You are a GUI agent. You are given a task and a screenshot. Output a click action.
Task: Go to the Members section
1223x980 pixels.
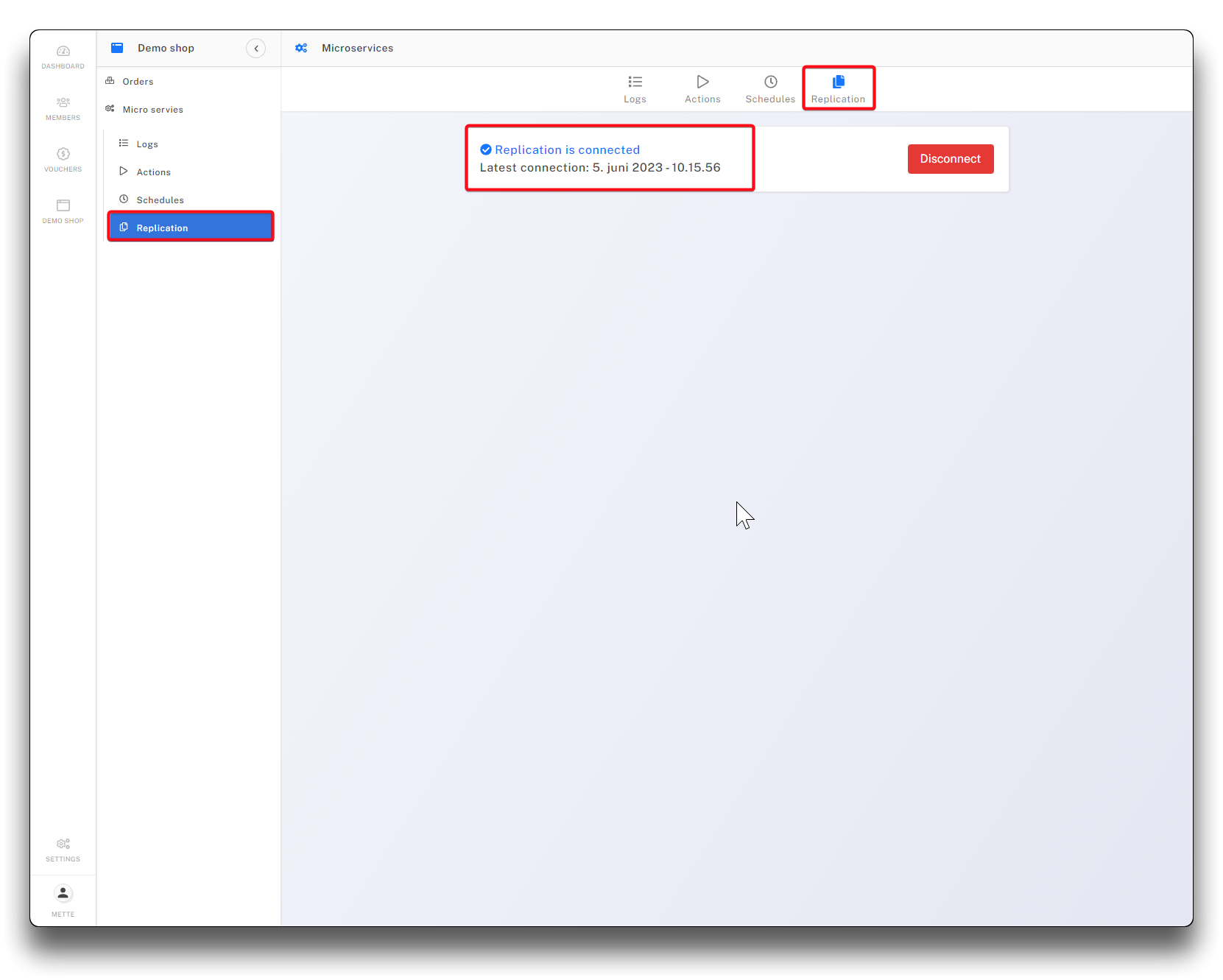[63, 108]
